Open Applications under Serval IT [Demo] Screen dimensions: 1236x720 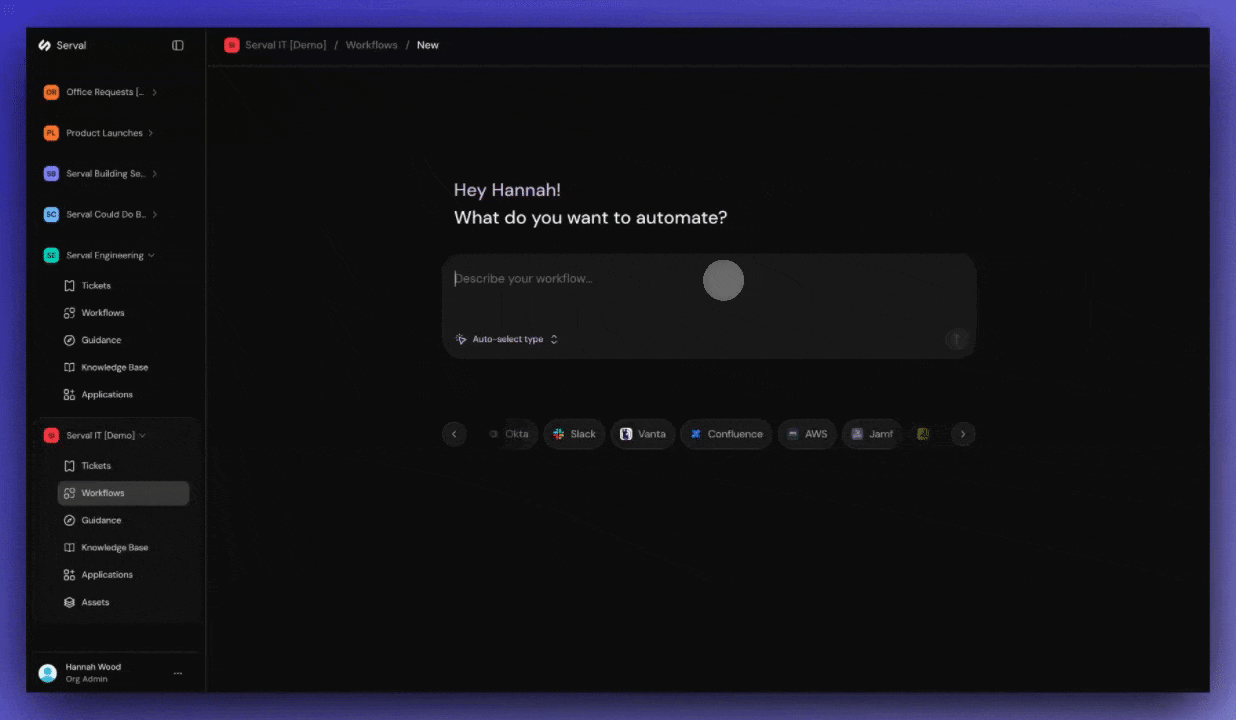point(107,575)
